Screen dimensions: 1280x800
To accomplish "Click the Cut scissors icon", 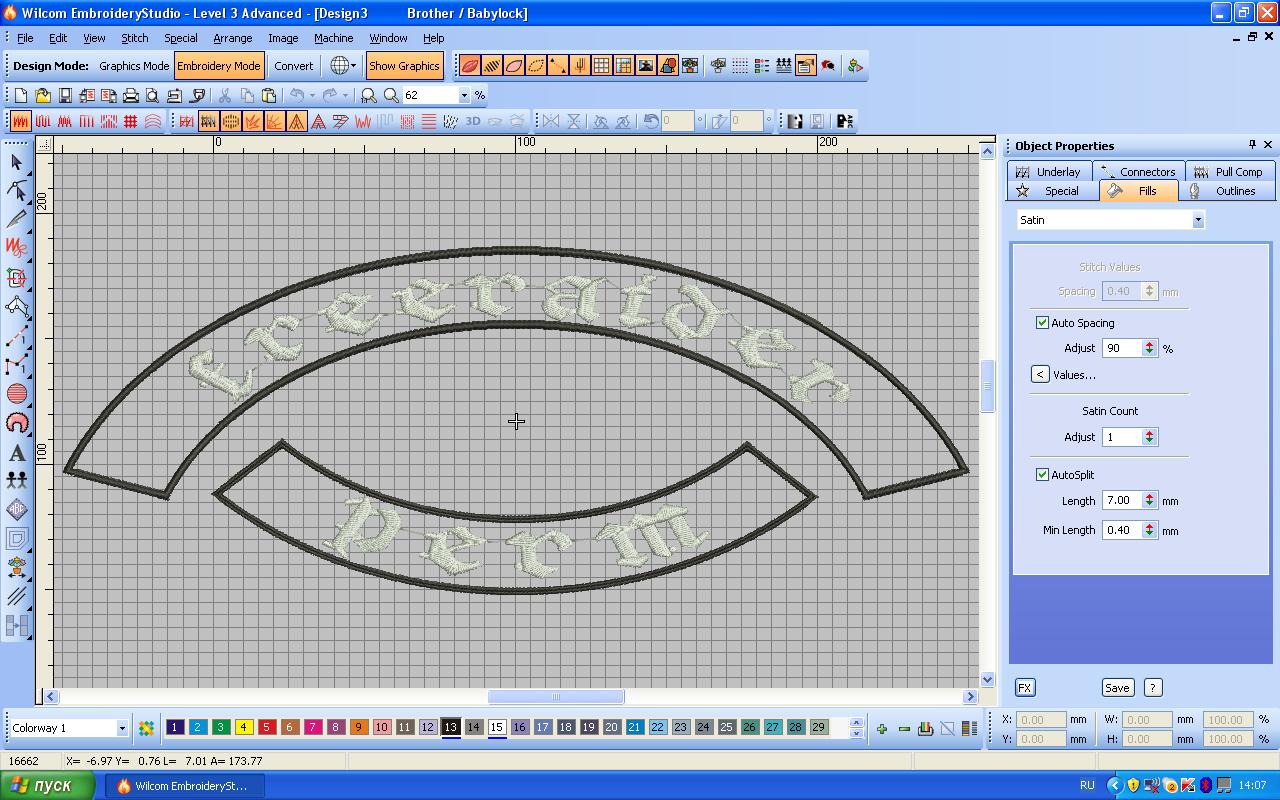I will click(x=224, y=95).
